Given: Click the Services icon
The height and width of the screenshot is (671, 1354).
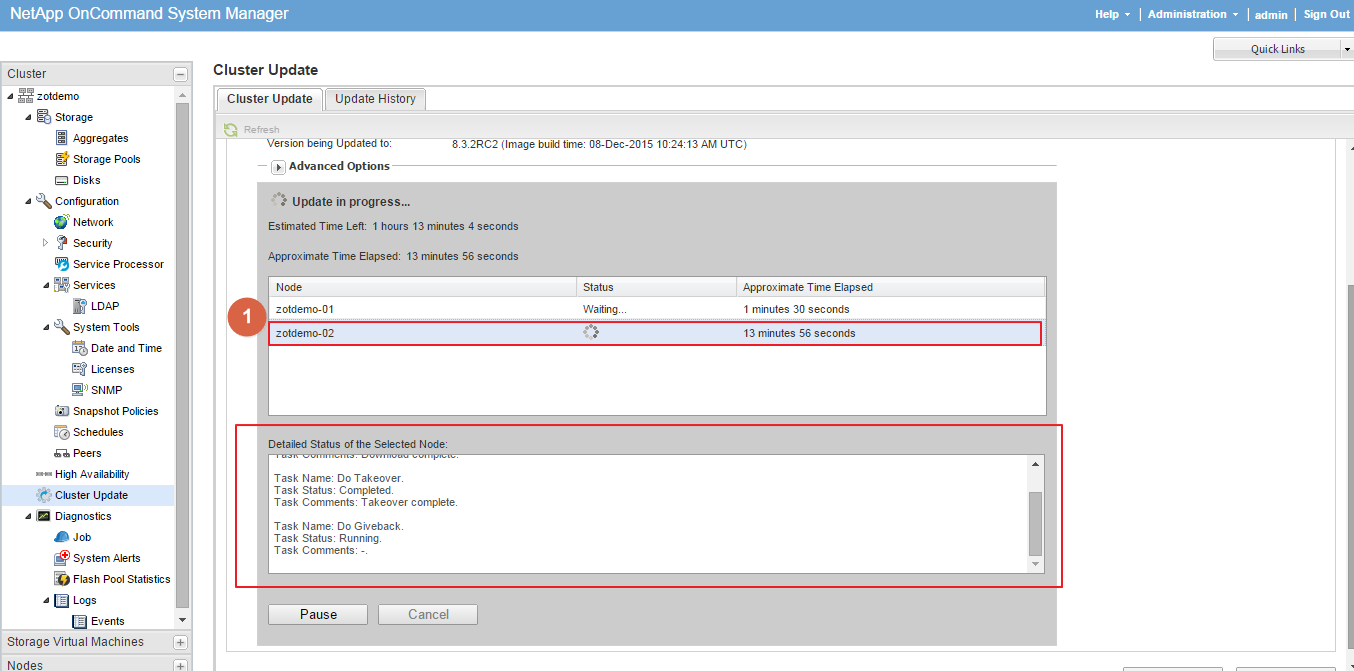Looking at the screenshot, I should tap(62, 285).
